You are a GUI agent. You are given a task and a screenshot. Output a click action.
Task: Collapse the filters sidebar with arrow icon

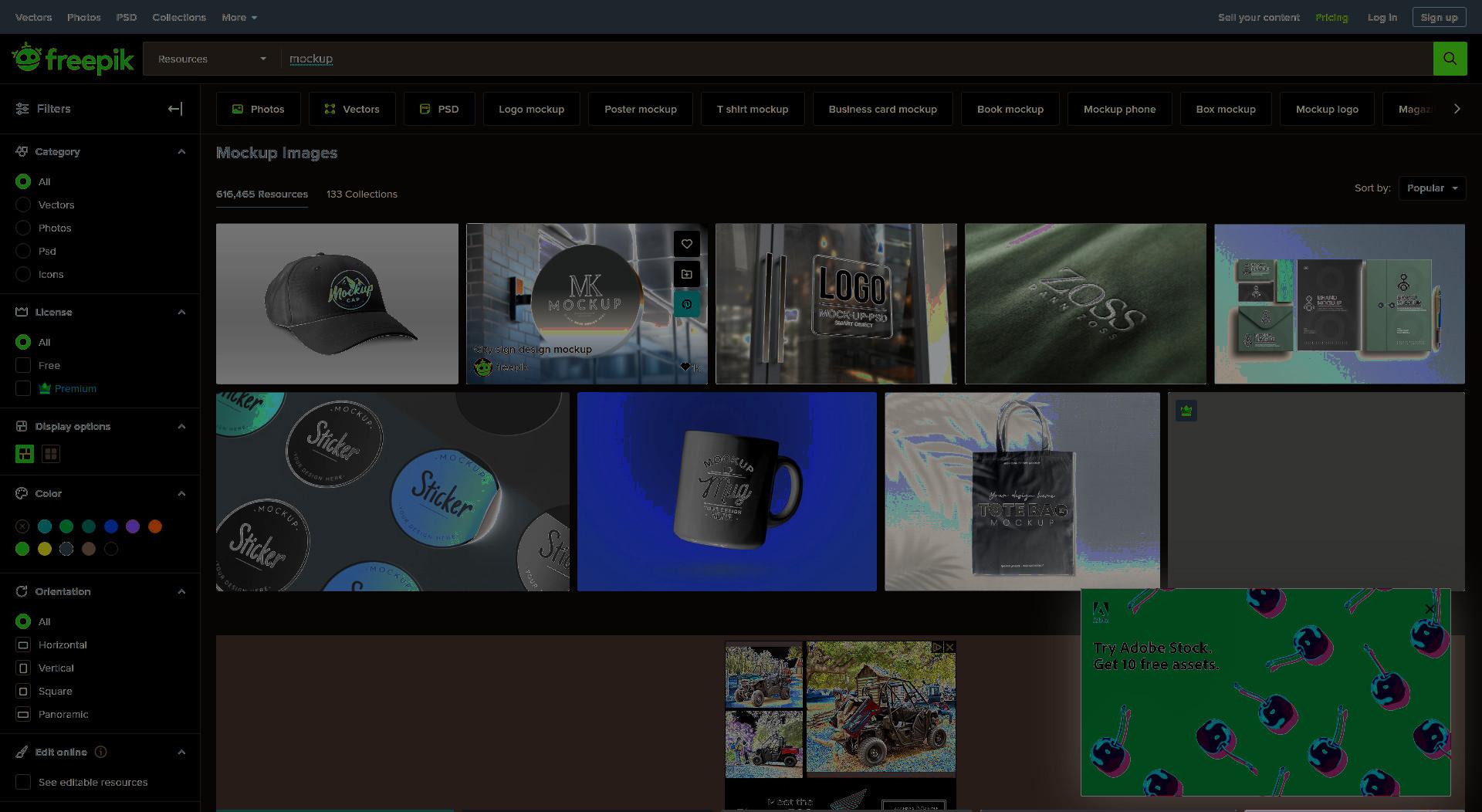tap(175, 109)
